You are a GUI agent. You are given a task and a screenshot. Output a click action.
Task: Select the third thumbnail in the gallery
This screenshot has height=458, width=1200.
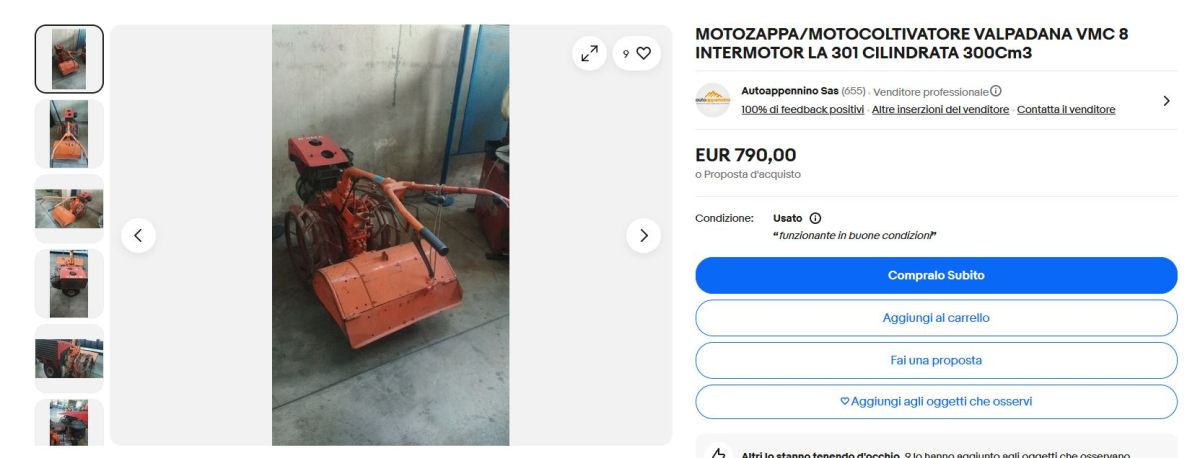click(69, 209)
